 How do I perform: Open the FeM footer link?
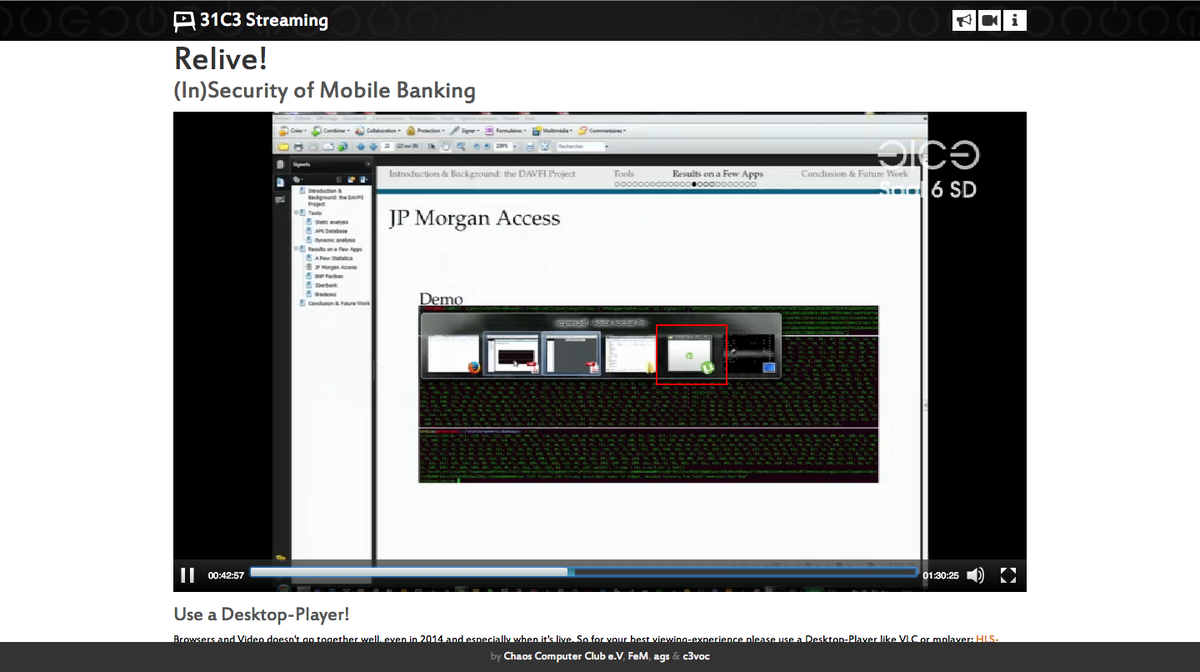tap(638, 657)
